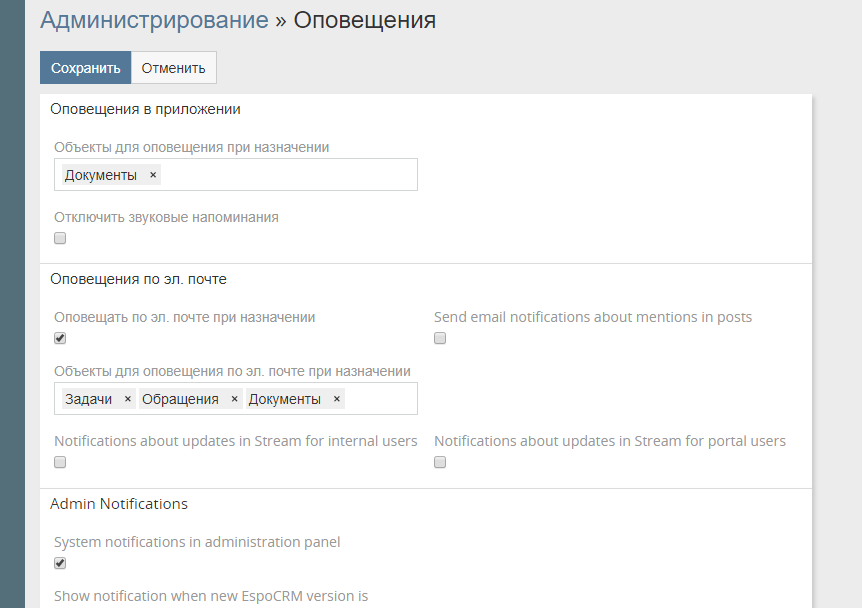
Task: Toggle Stream update notifications for portal users
Action: (440, 462)
